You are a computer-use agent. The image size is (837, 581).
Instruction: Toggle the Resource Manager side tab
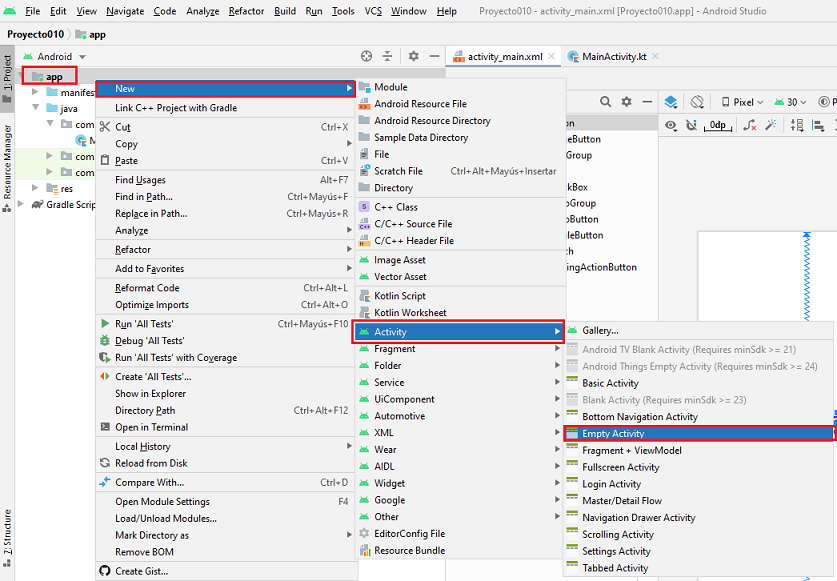click(x=7, y=168)
